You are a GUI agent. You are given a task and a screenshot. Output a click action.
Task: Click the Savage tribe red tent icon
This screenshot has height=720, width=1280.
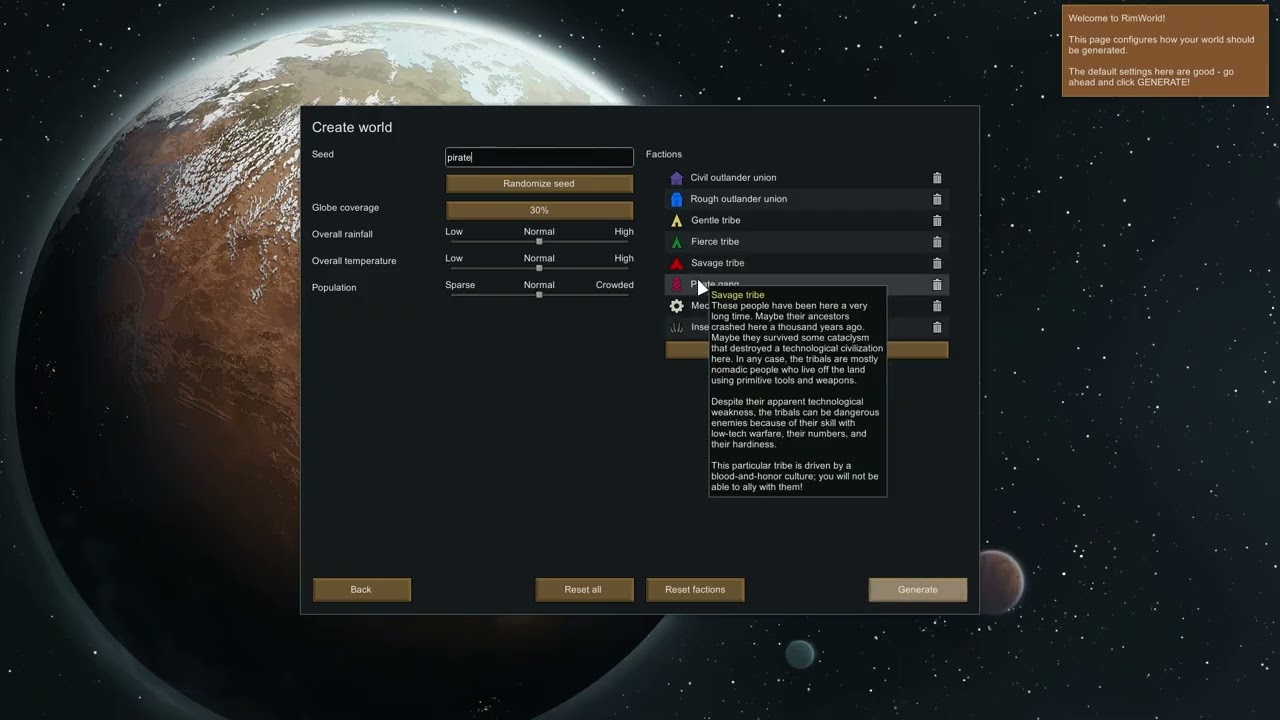click(676, 263)
